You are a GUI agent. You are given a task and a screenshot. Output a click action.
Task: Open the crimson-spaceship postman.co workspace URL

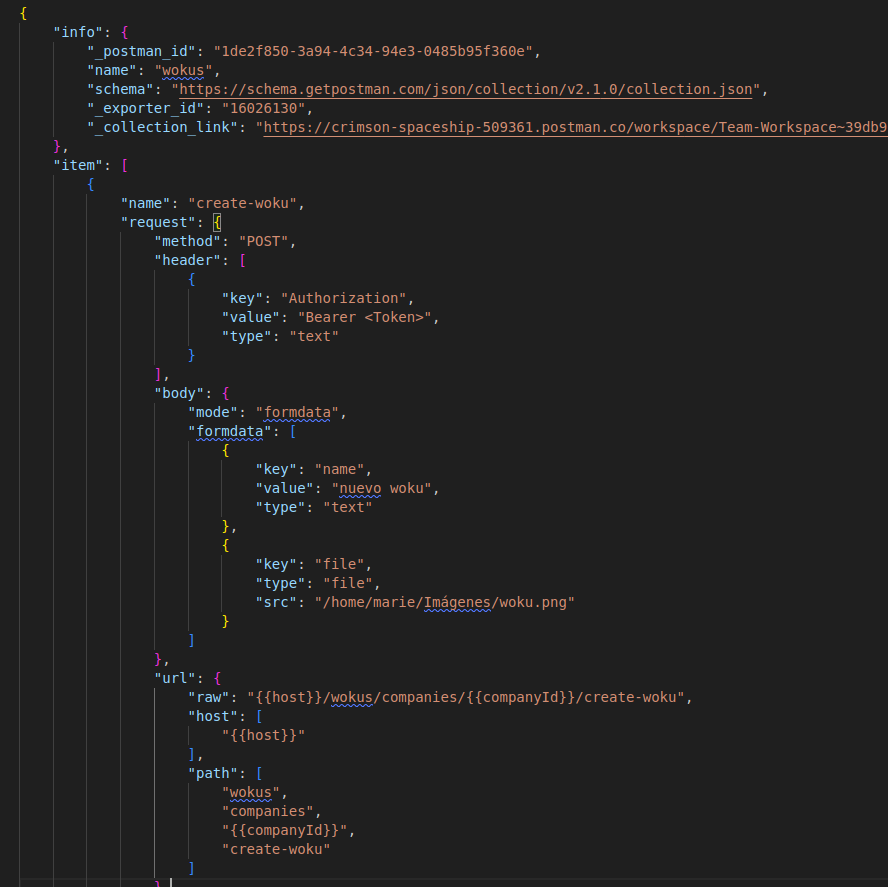[575, 127]
